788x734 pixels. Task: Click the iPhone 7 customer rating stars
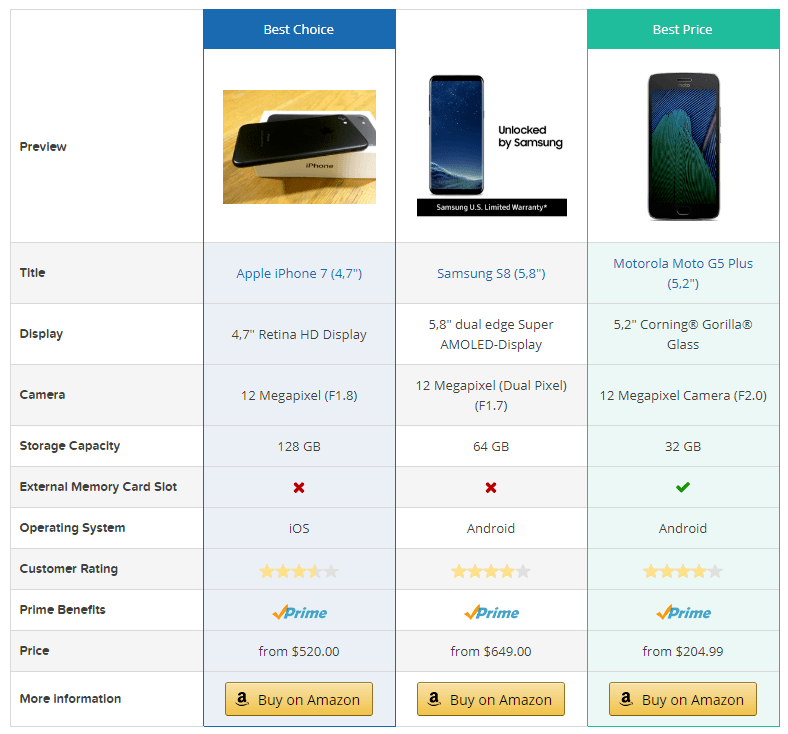[x=299, y=571]
